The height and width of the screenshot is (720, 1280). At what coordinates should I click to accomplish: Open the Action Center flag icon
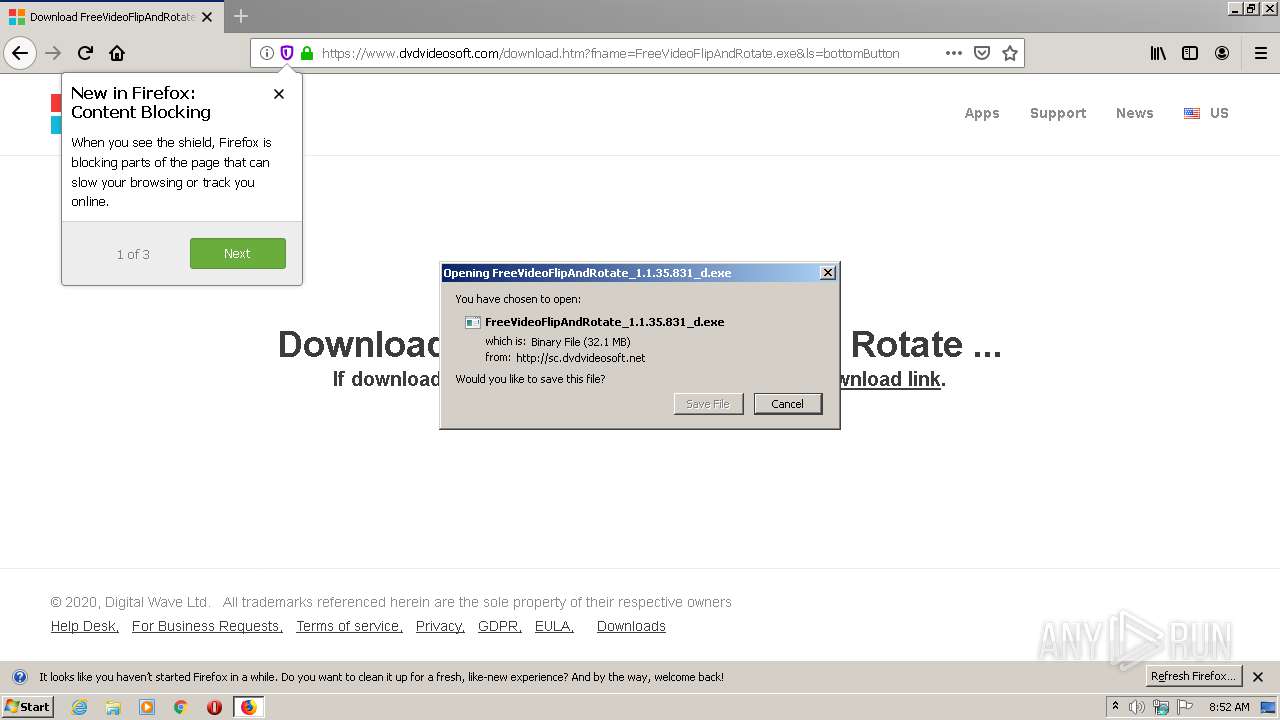click(x=1185, y=707)
